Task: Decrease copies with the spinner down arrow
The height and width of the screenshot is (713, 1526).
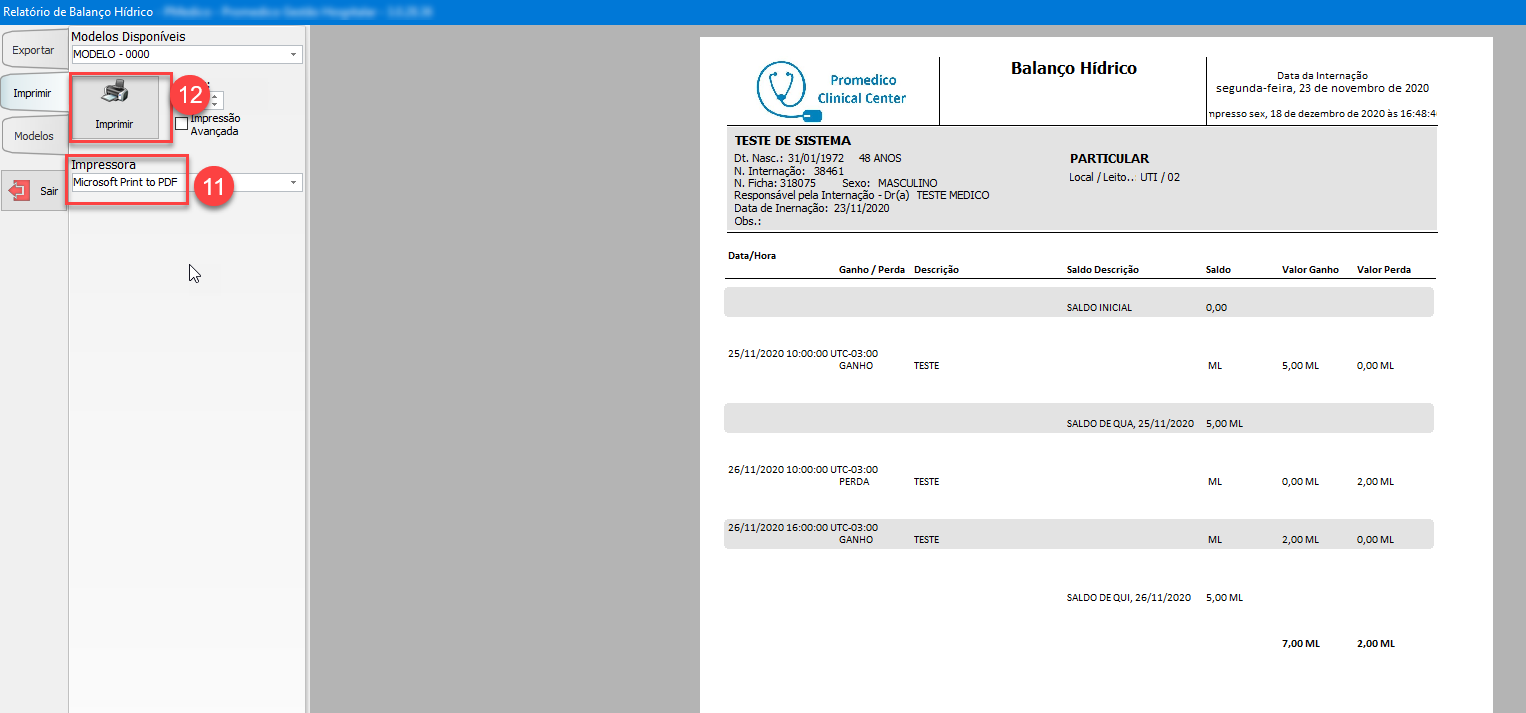Action: point(216,104)
